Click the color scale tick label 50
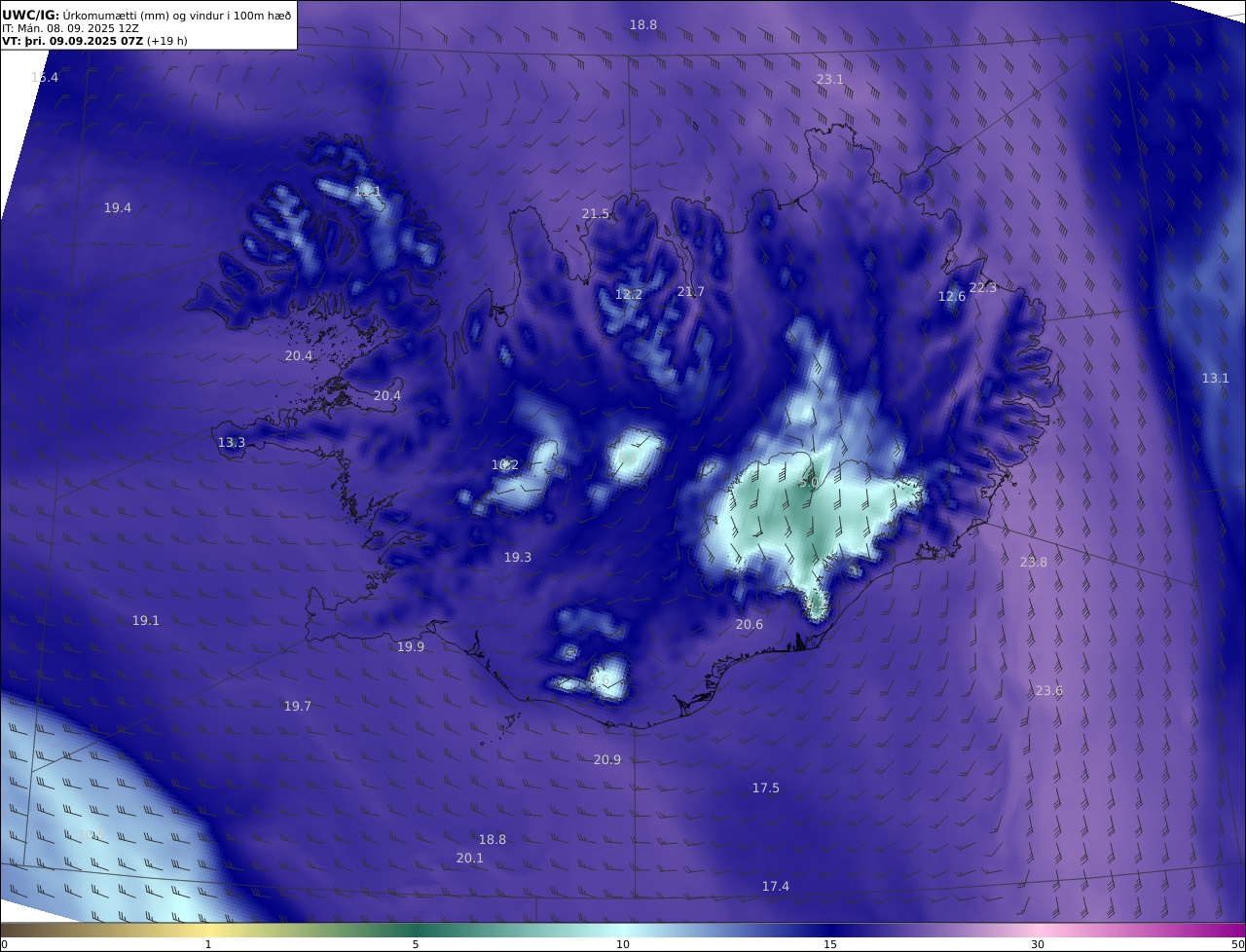The image size is (1246, 952). (x=1238, y=944)
